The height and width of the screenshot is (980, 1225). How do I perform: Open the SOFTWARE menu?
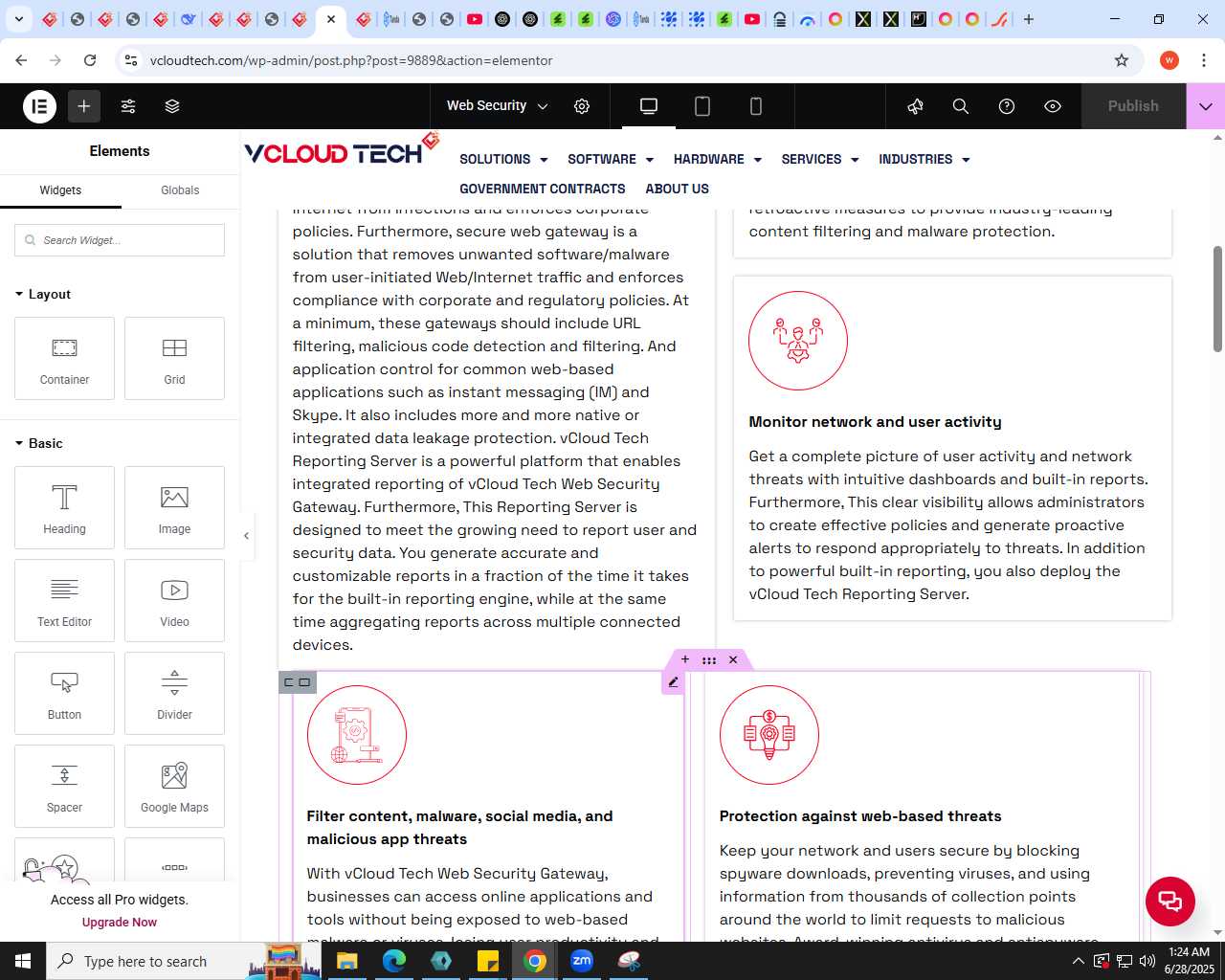pos(611,160)
